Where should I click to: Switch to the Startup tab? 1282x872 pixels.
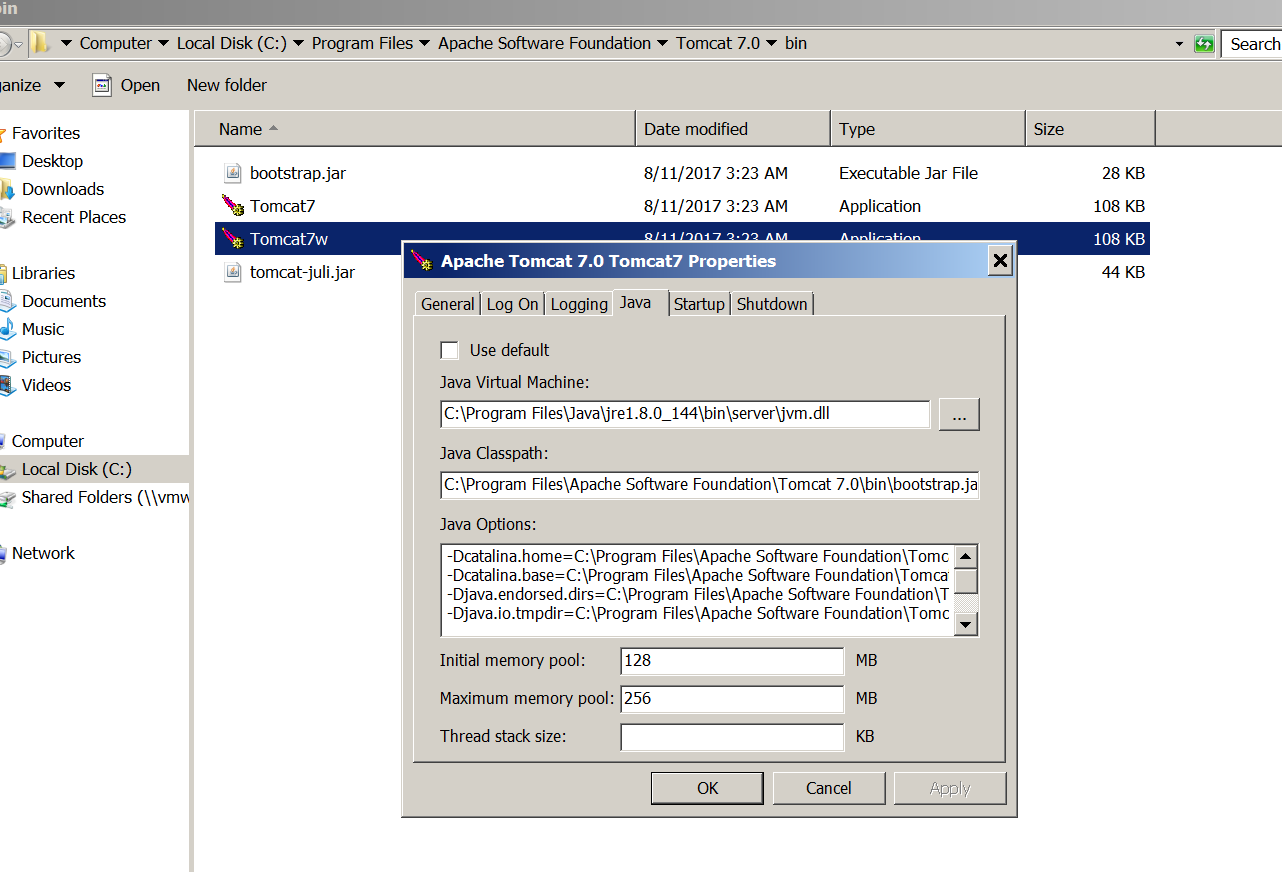pos(699,304)
